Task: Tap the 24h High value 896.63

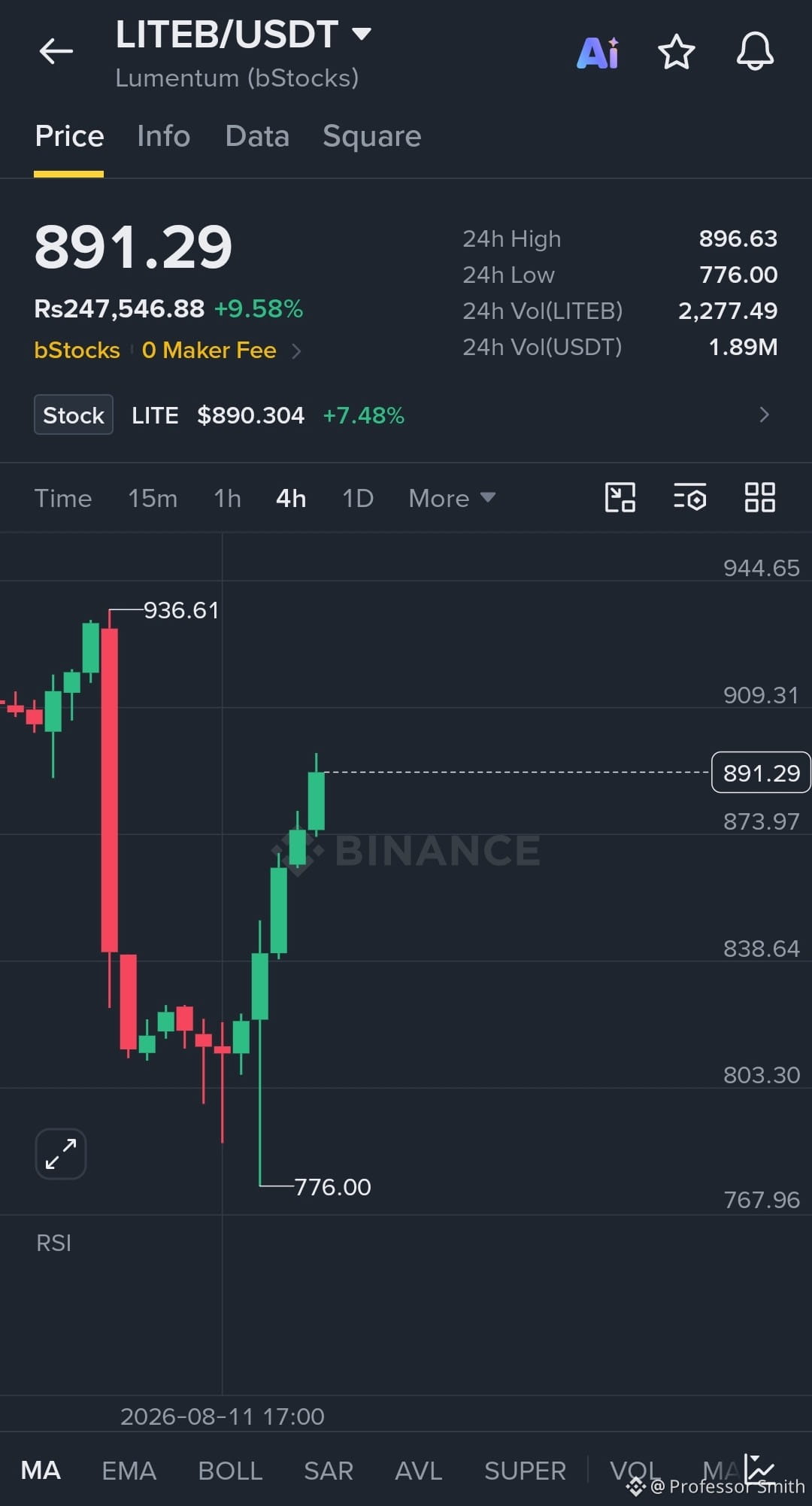Action: click(x=738, y=238)
